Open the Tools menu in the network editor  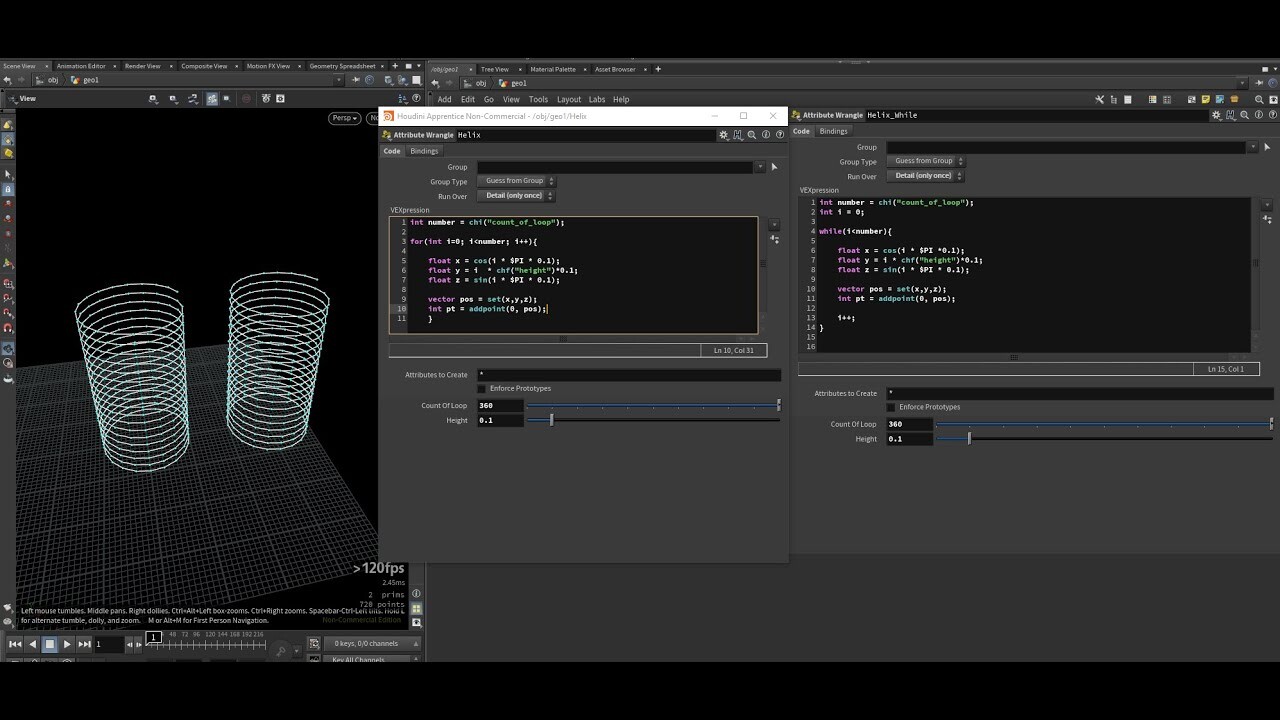pyautogui.click(x=539, y=99)
